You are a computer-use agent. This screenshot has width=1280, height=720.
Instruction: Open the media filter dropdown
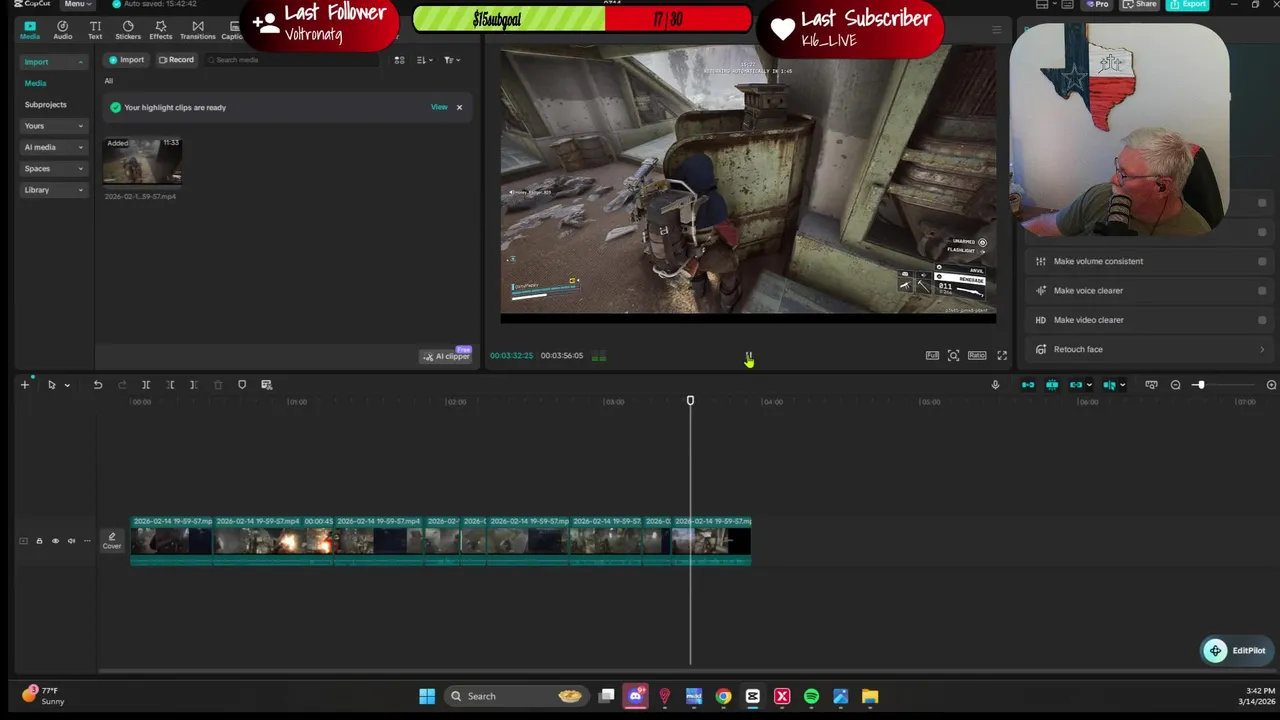click(x=451, y=60)
